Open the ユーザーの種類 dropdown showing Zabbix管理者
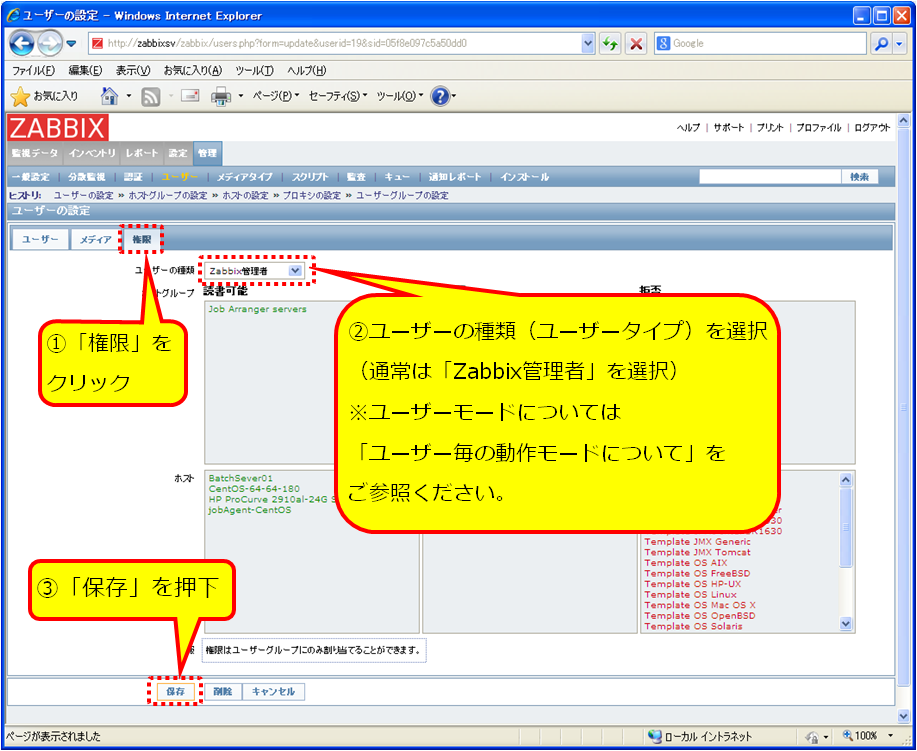 point(254,271)
